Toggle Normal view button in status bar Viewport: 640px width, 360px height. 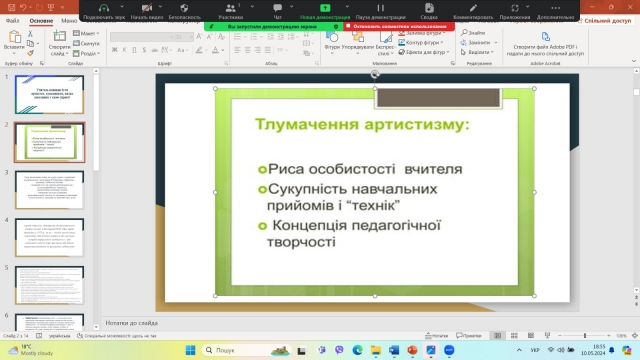497,336
